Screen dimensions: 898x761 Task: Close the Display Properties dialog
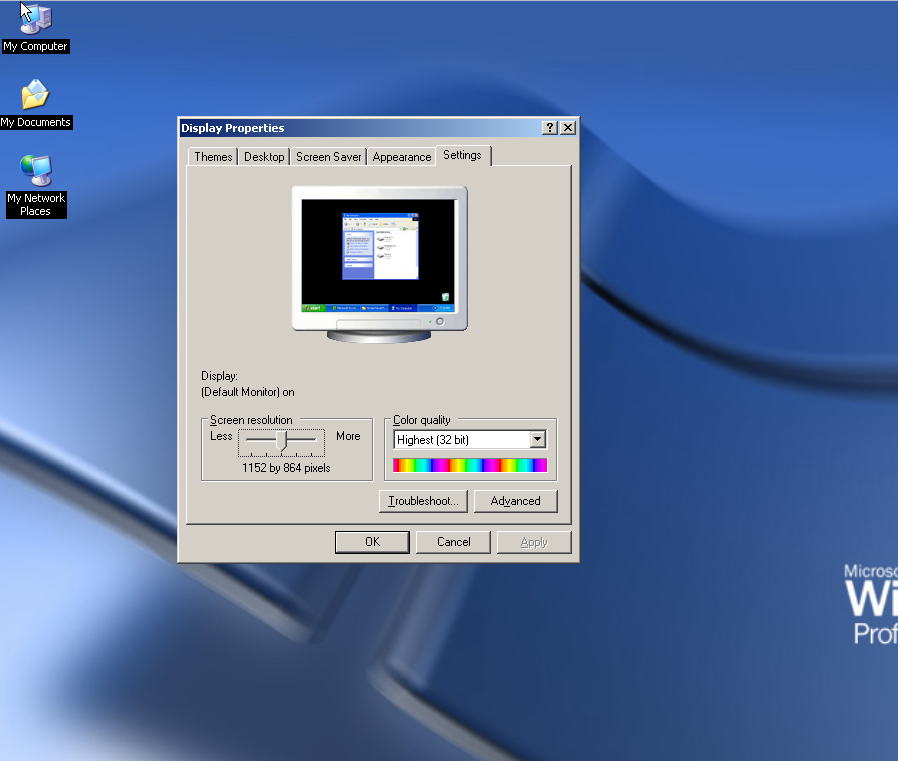568,128
